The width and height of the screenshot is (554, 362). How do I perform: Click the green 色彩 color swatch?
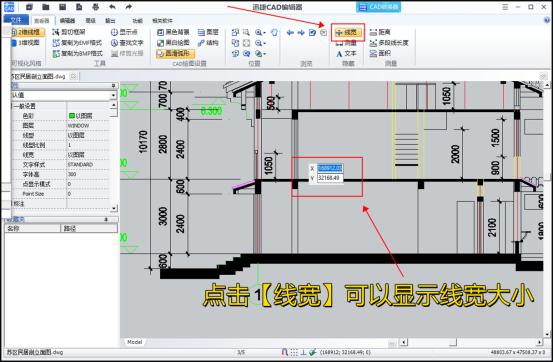click(72, 115)
